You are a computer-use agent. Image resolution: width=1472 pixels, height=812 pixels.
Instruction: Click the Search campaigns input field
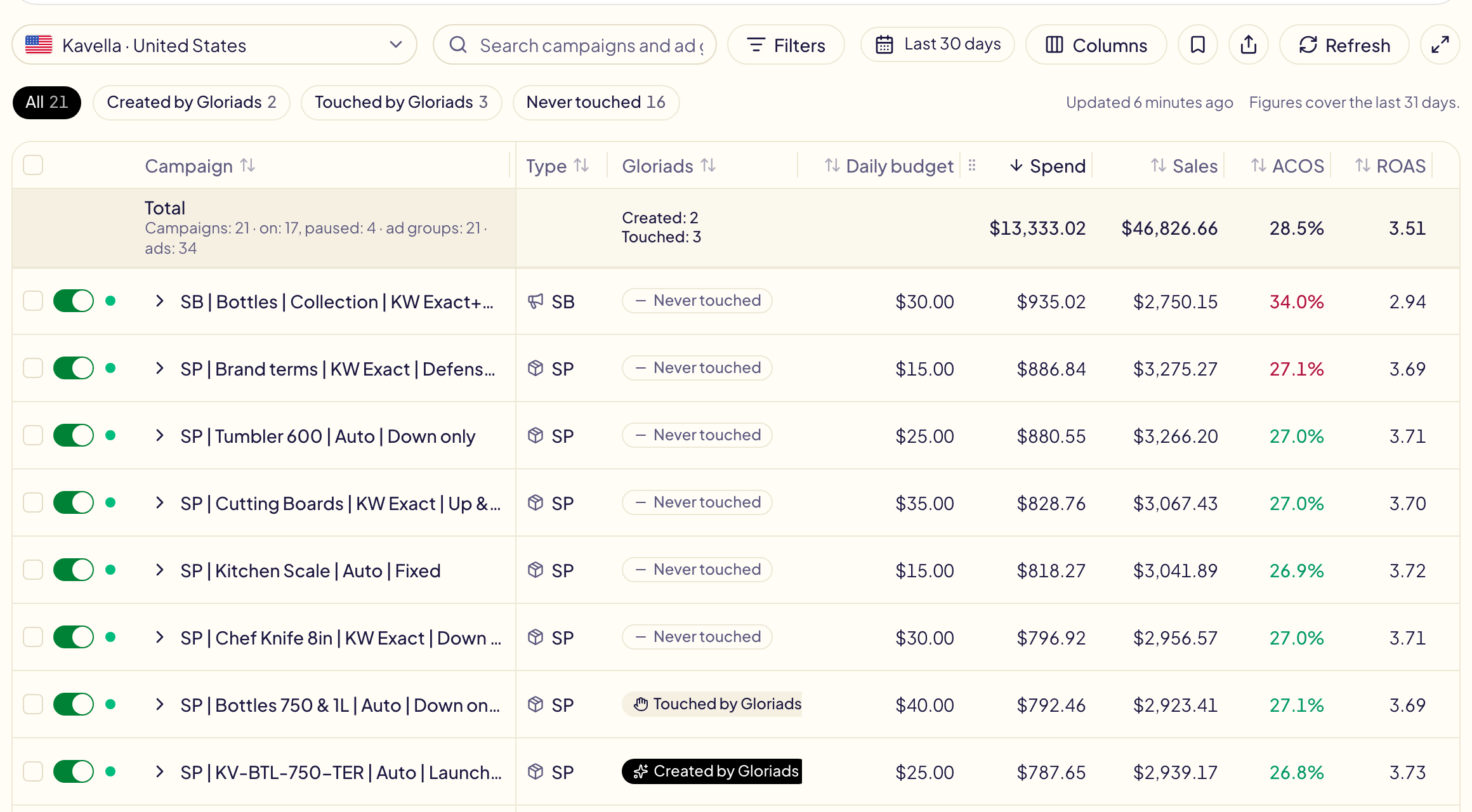click(575, 45)
